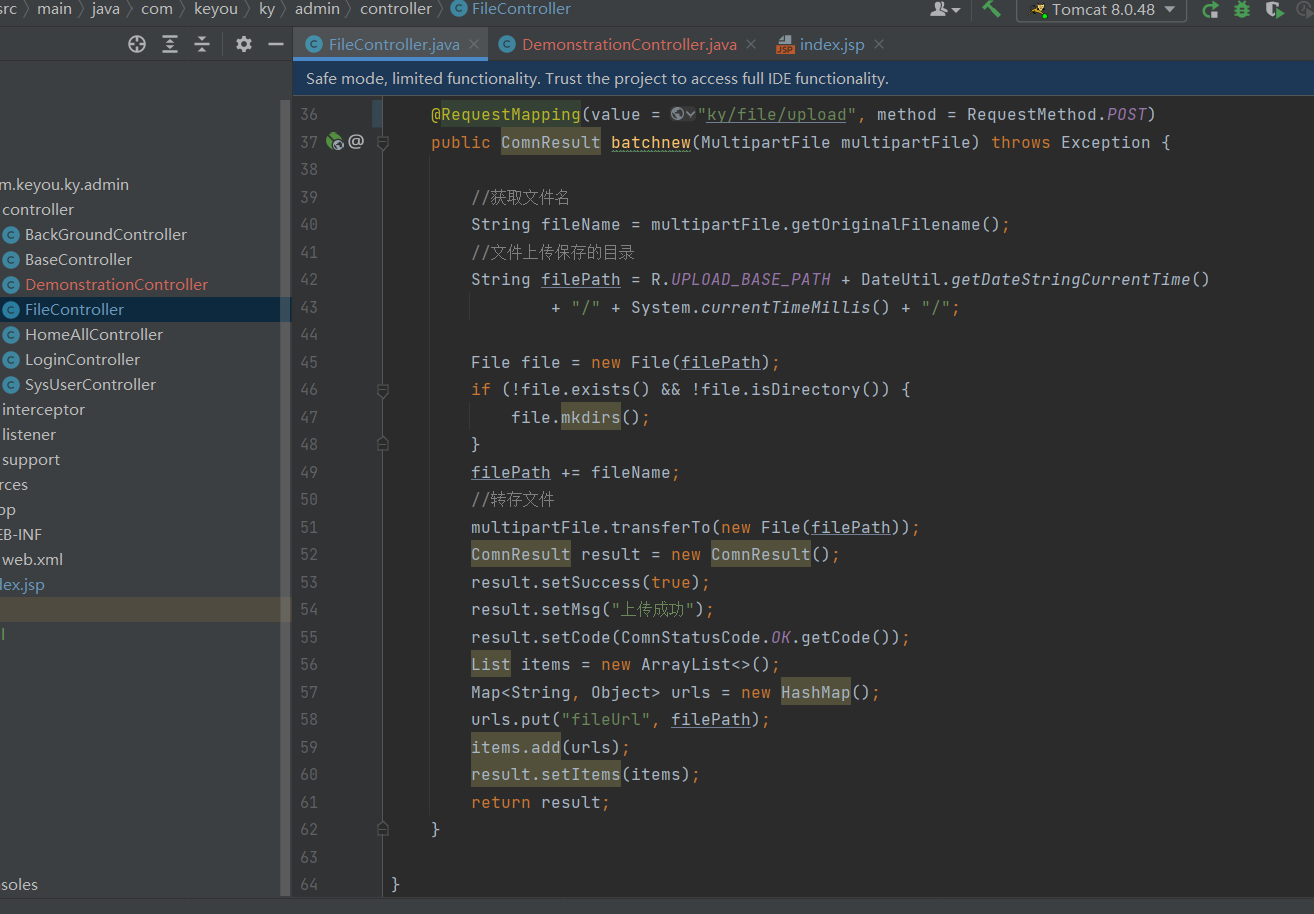Screen dimensions: 1314x914
Task: Click the HashMap type on line 57
Action: click(816, 692)
